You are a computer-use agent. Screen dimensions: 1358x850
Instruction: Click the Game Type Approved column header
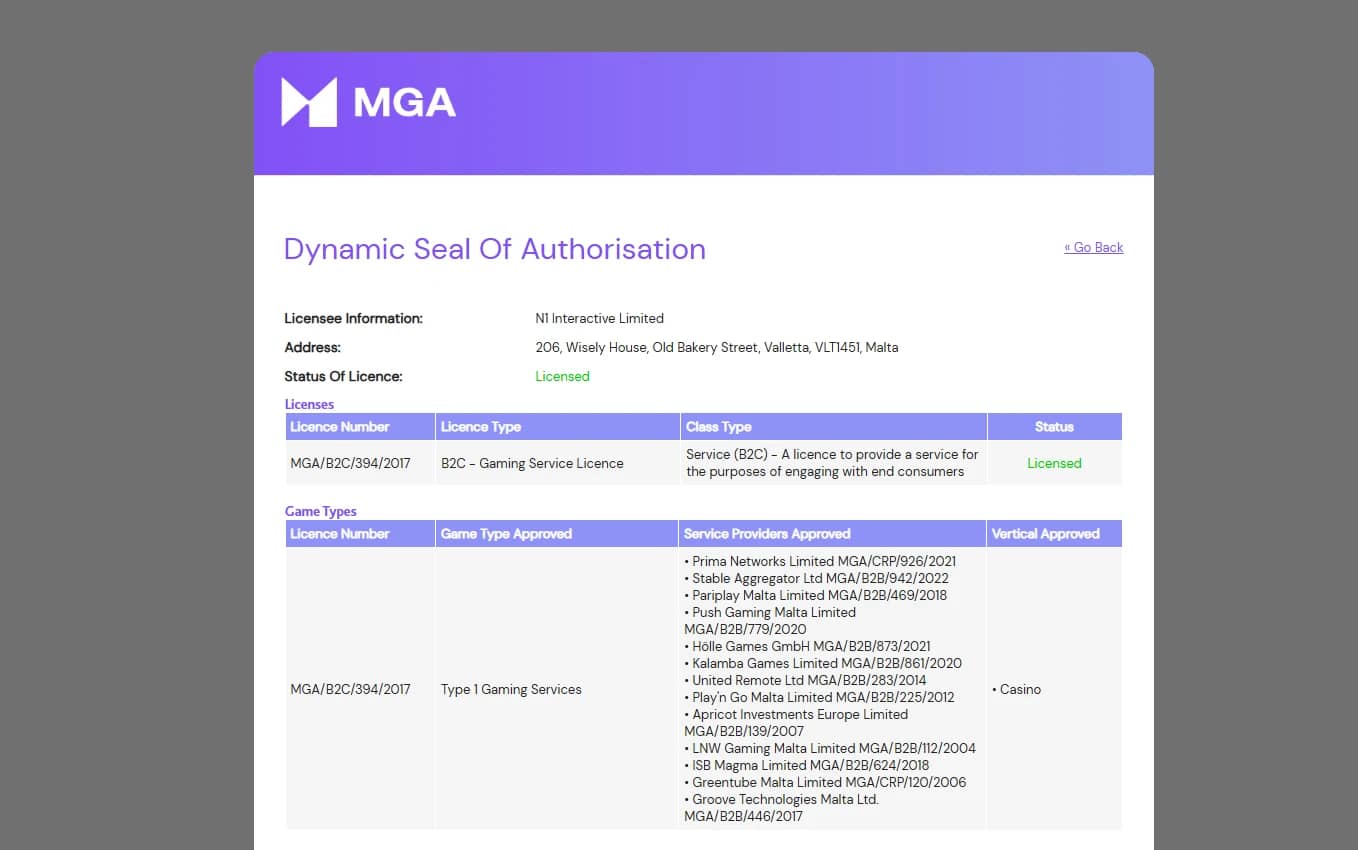click(506, 534)
